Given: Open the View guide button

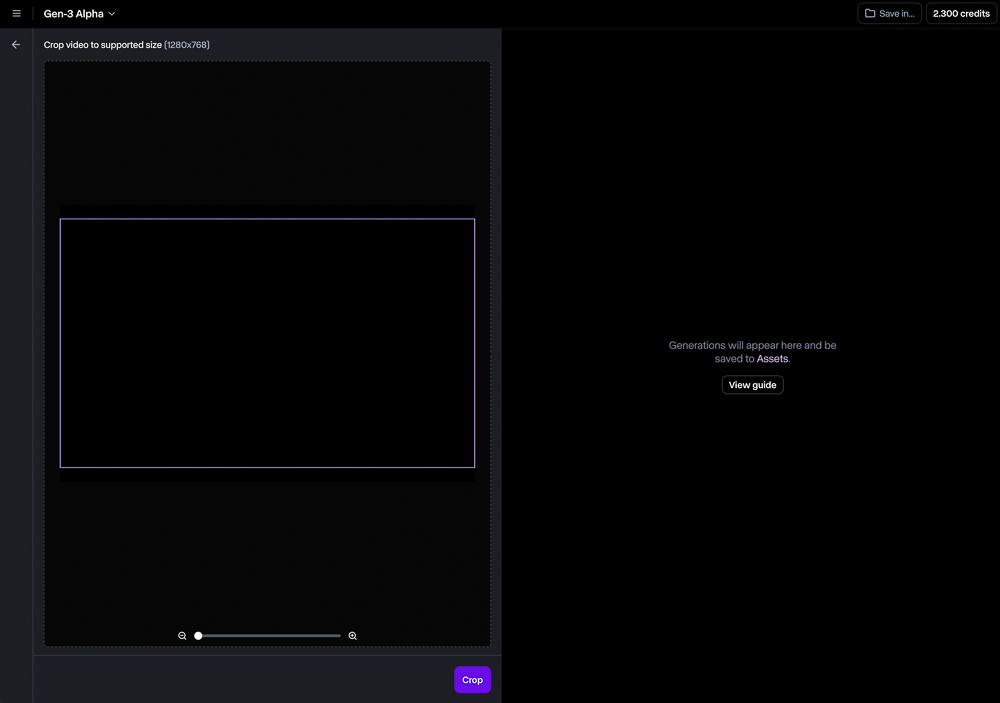Looking at the screenshot, I should click(752, 385).
